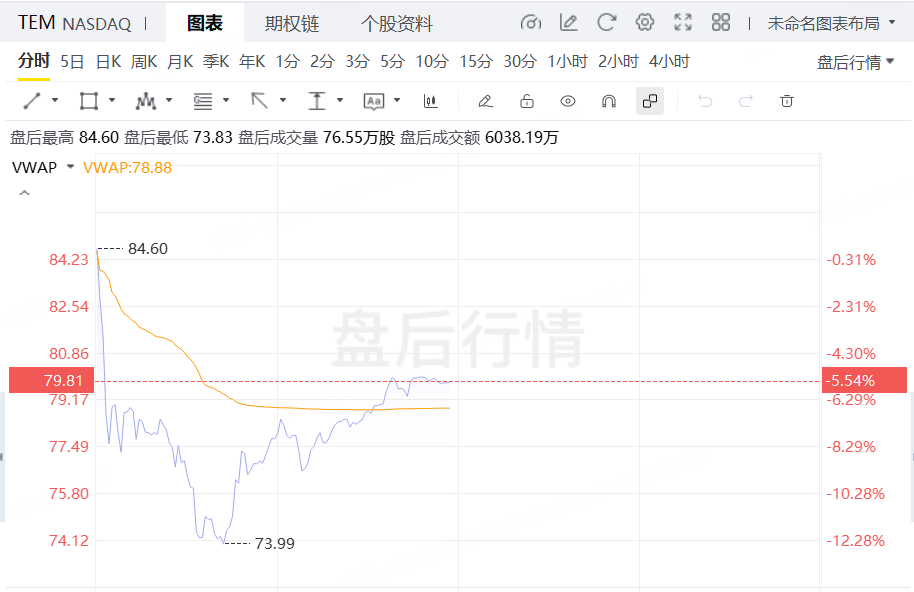
Task: Select the 日K timeframe
Action: pyautogui.click(x=108, y=62)
